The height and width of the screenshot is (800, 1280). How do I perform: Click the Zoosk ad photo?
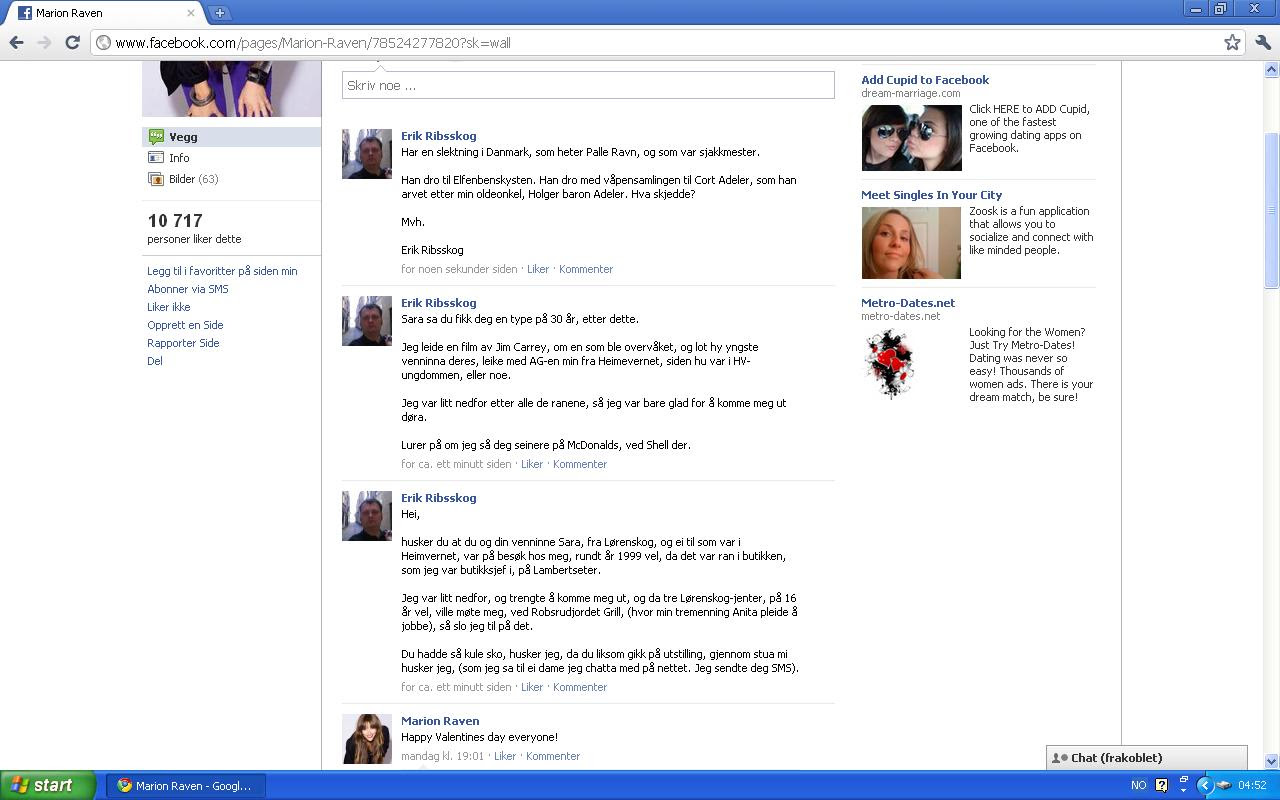click(911, 243)
